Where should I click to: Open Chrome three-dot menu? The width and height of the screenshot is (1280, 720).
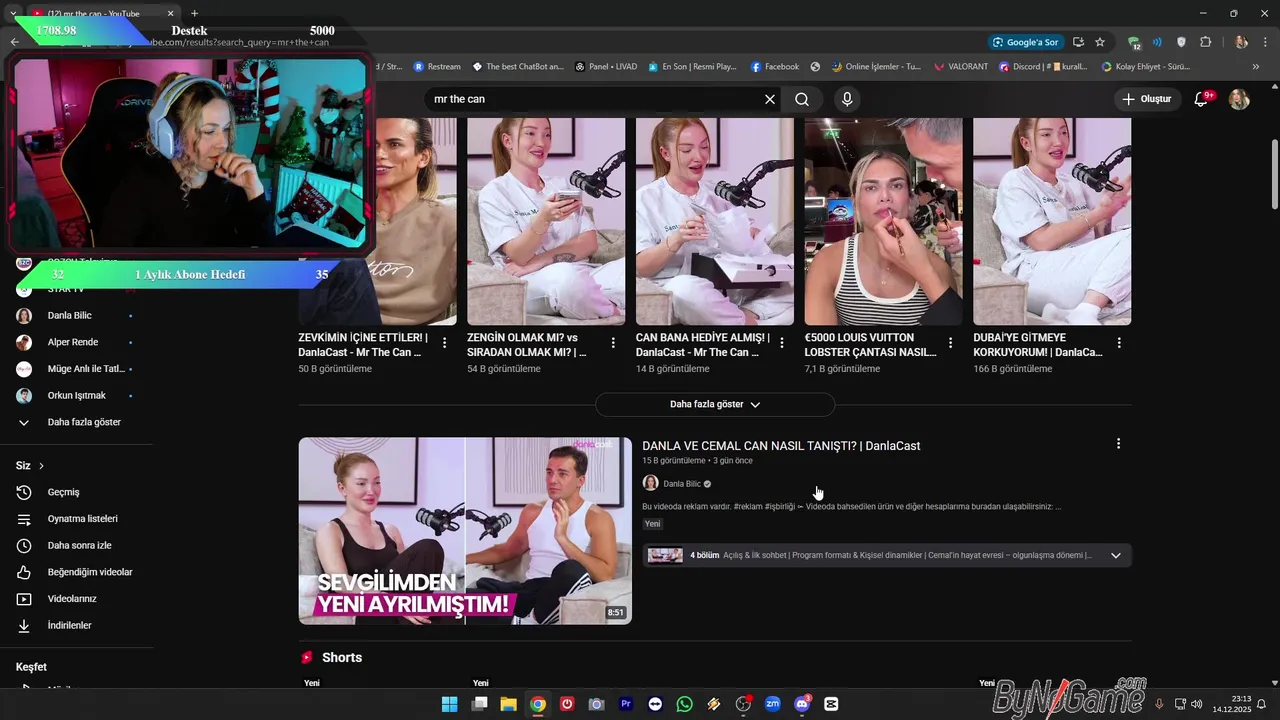click(1264, 42)
